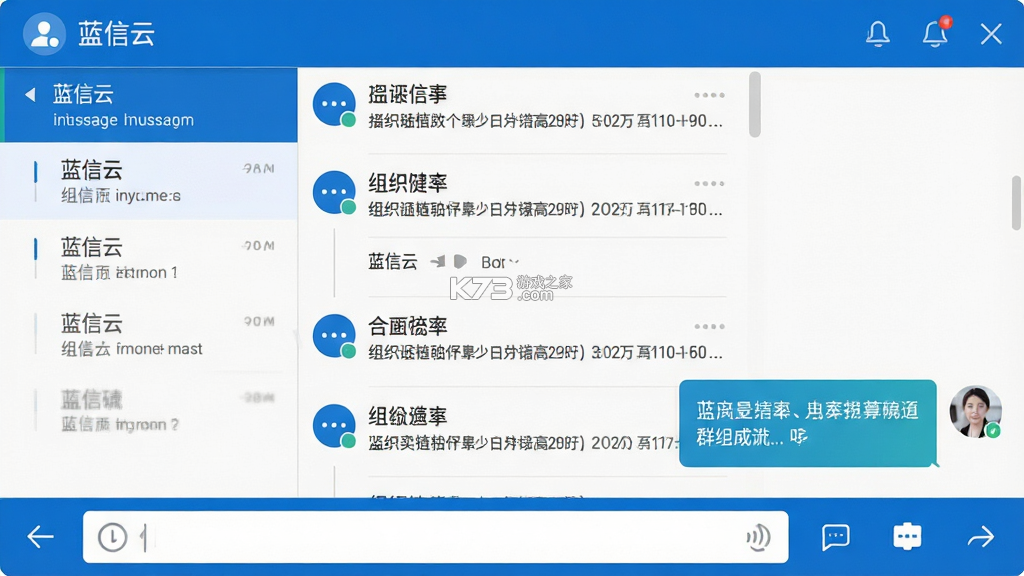The height and width of the screenshot is (576, 1024).
Task: Click the chat bubble avatar of the first message
Action: point(334,104)
